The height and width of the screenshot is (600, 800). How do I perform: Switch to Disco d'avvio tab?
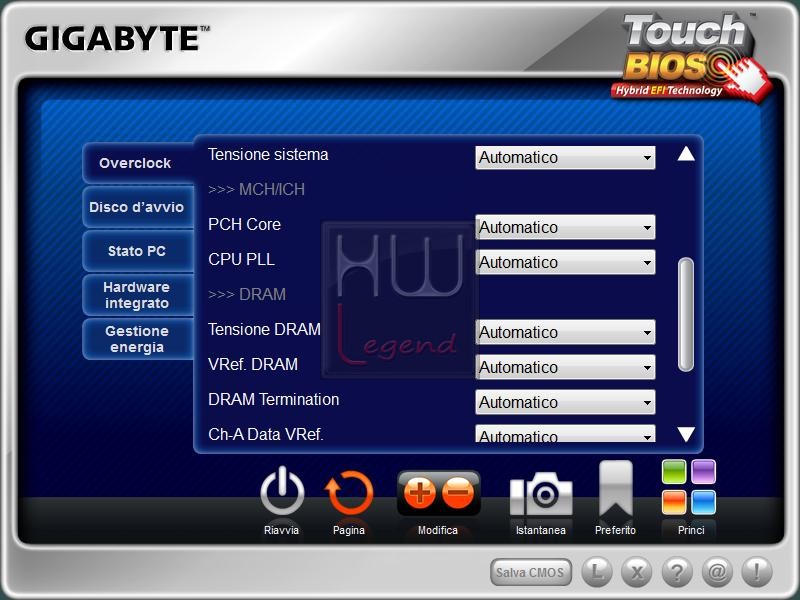(138, 207)
